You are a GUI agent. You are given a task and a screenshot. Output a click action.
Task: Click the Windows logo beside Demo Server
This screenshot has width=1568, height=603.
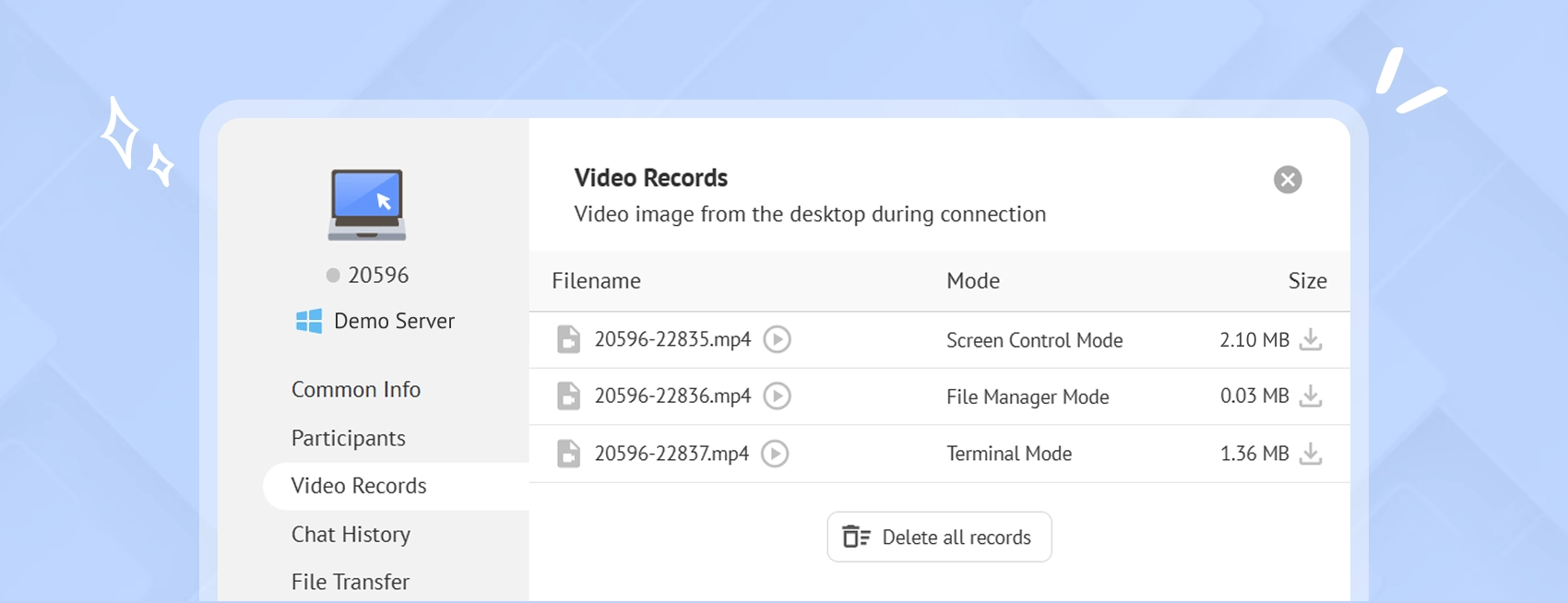309,321
